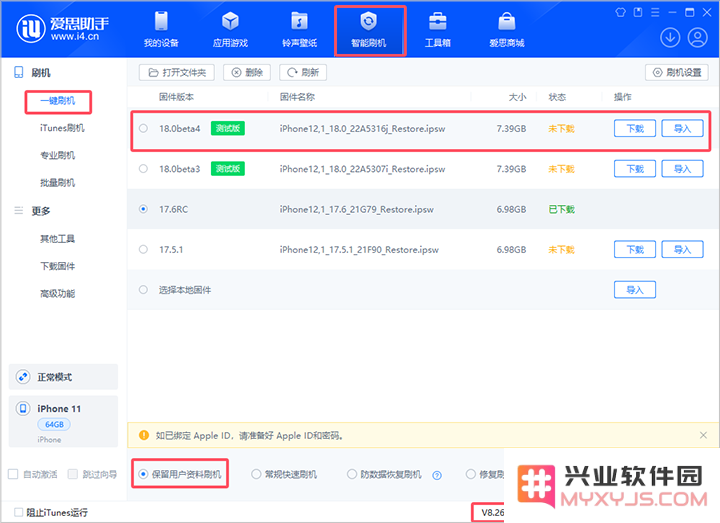Viewport: 720px width, 523px height.
Task: Enable 自动激活 checkbox
Action: click(x=13, y=474)
